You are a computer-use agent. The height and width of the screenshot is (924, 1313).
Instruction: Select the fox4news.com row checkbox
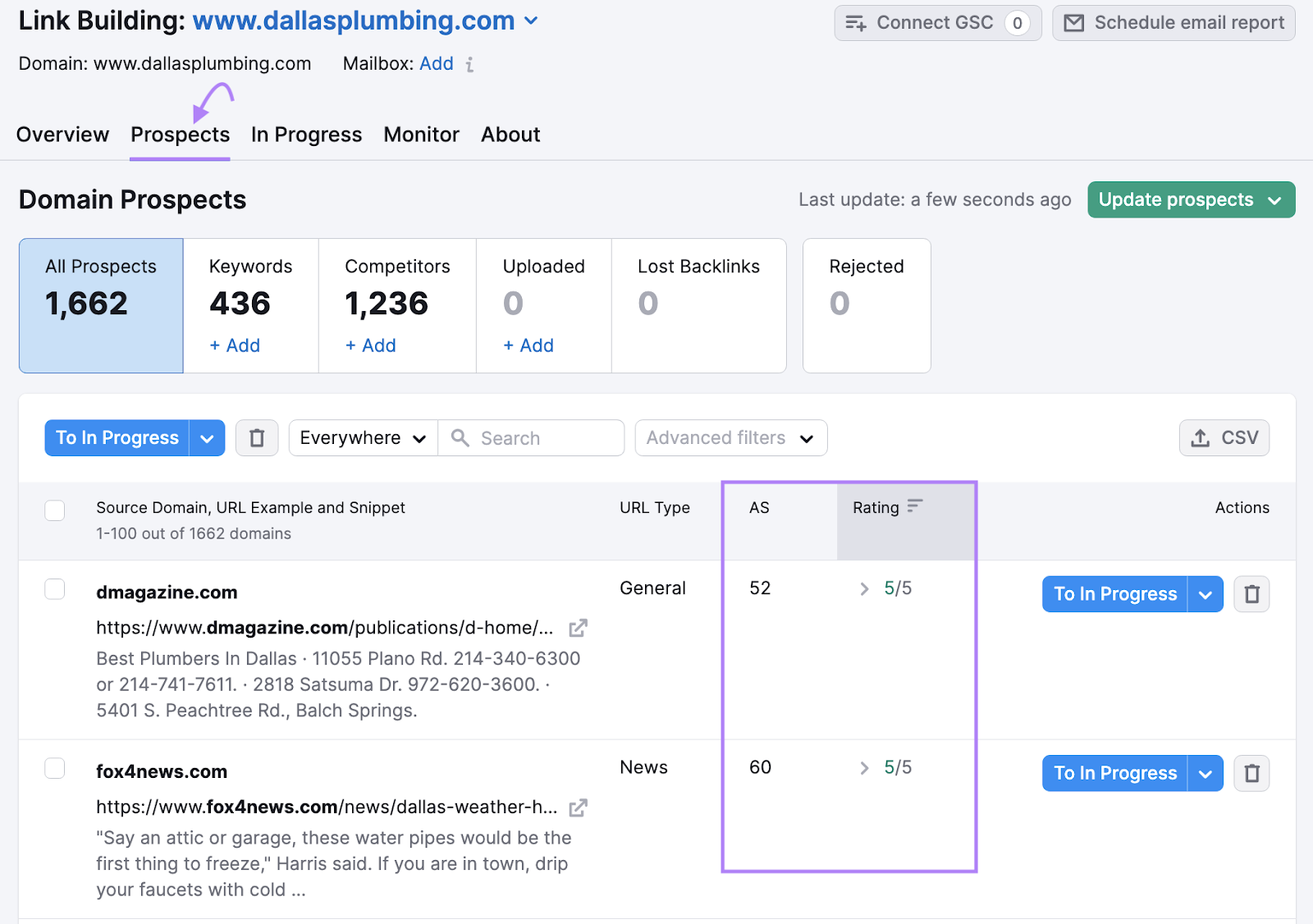[54, 768]
